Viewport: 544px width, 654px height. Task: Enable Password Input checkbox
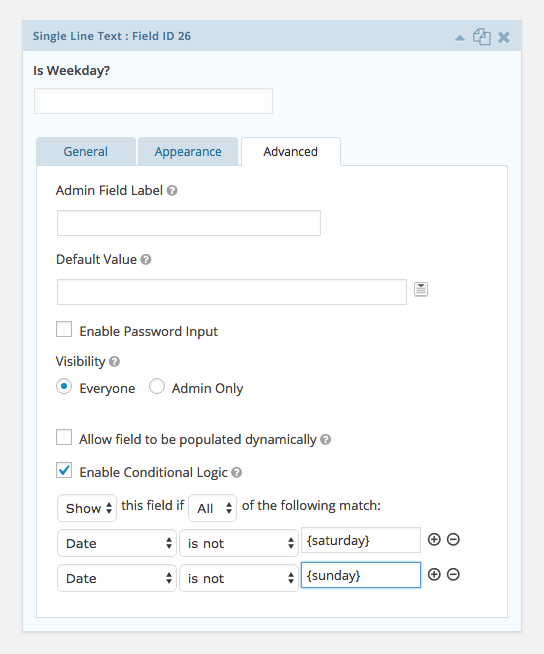[64, 329]
